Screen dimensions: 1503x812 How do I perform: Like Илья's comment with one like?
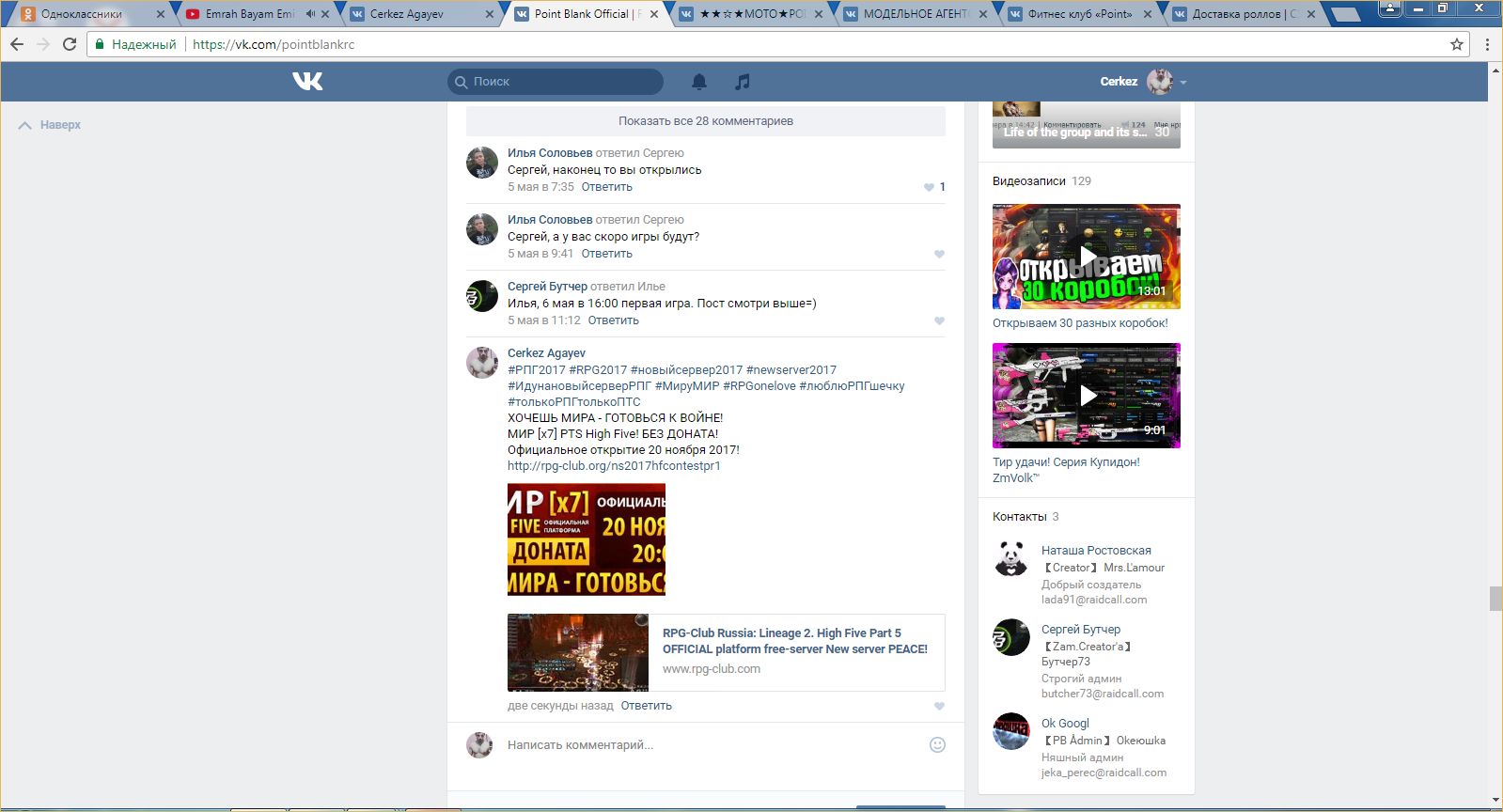(930, 187)
